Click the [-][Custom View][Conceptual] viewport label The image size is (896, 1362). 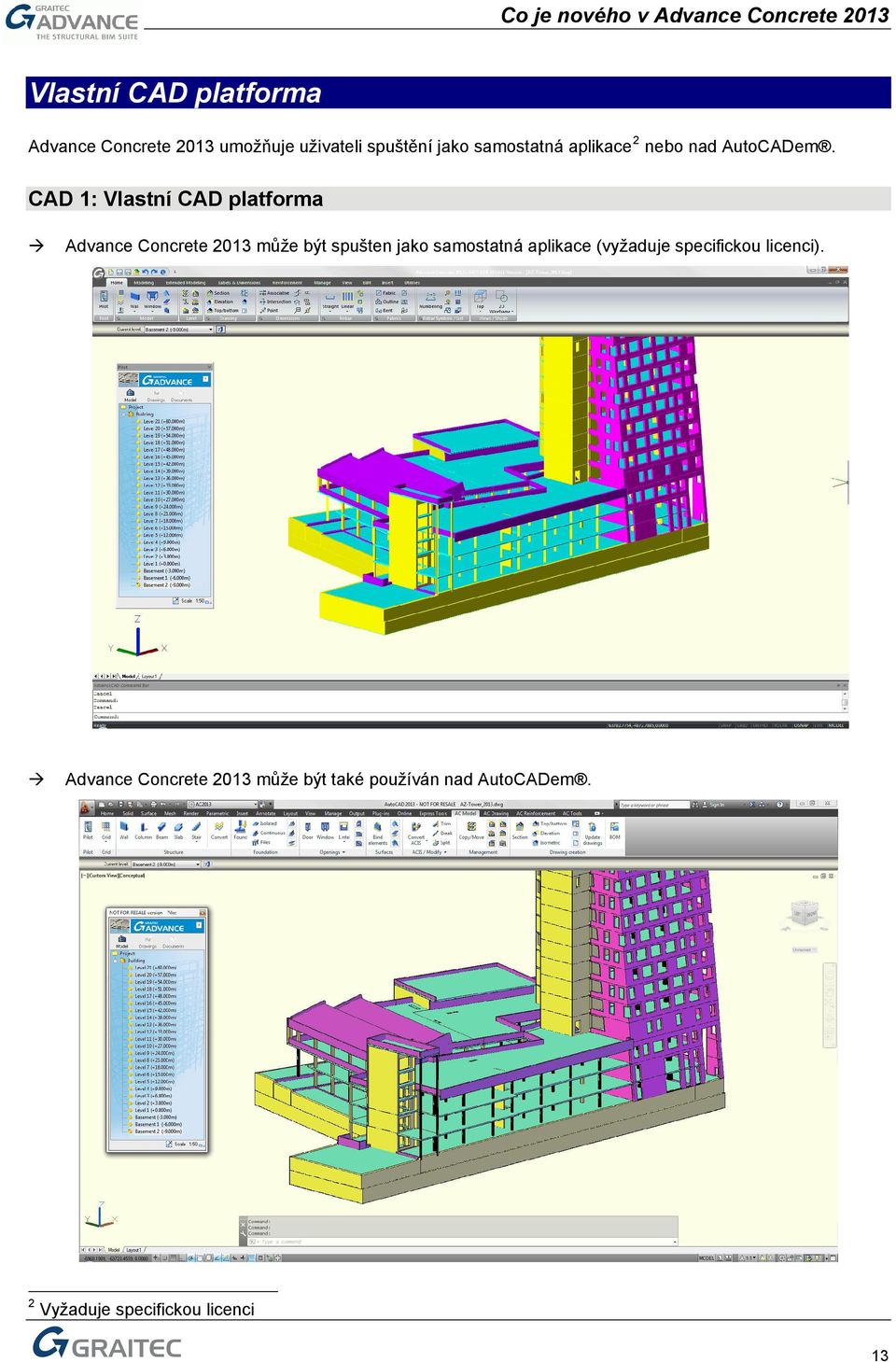click(x=113, y=876)
